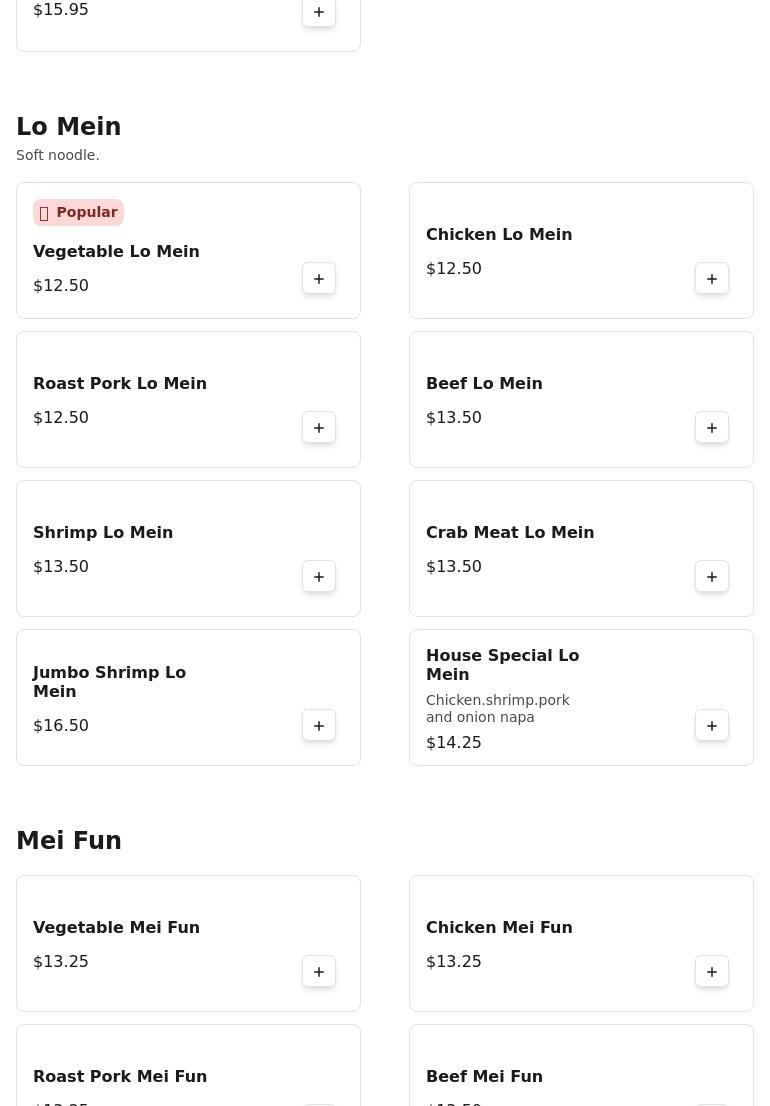The height and width of the screenshot is (1106, 770).
Task: Click plus button for Roast Pork Lo Mein
Action: (x=319, y=428)
